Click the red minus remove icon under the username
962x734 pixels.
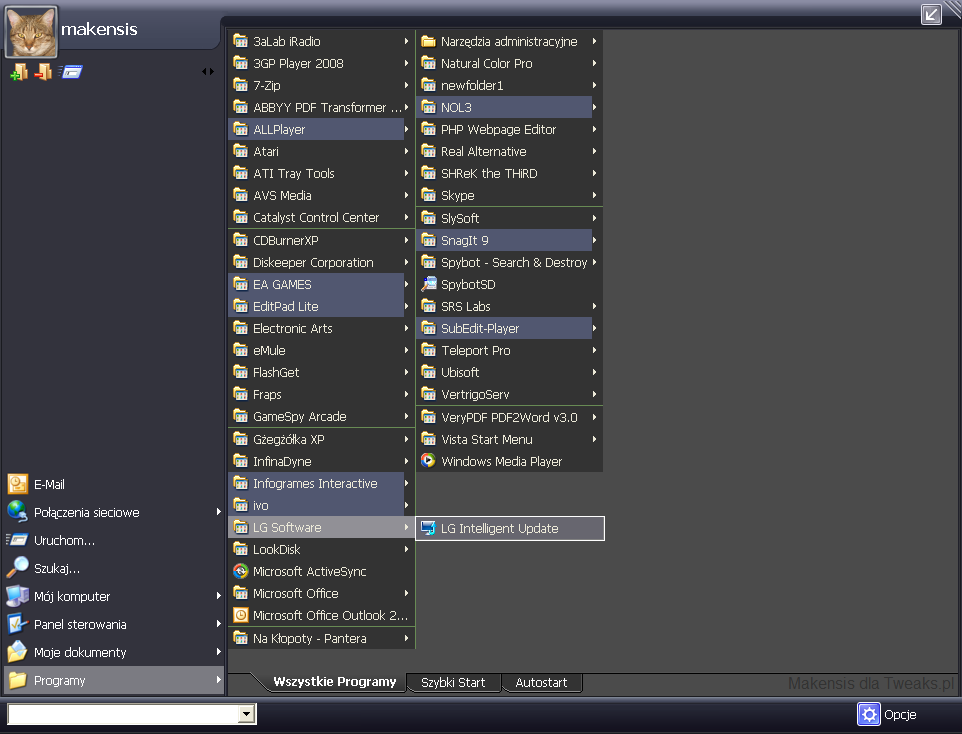point(43,72)
